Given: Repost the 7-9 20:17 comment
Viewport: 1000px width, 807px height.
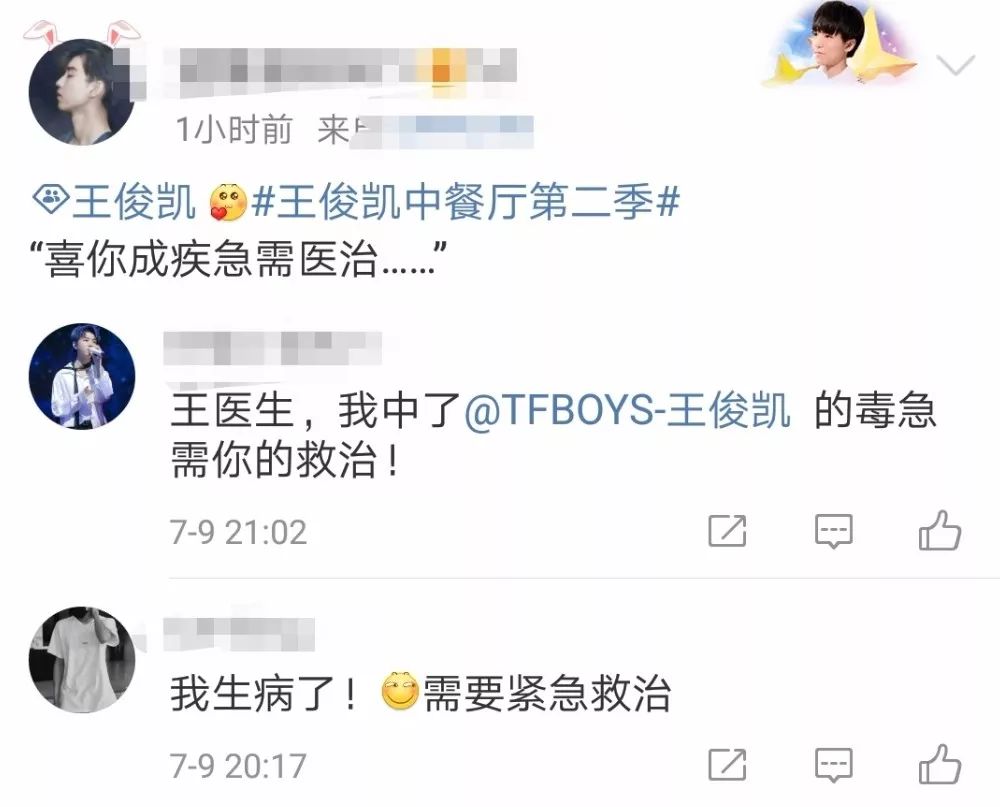Looking at the screenshot, I should coord(727,764).
